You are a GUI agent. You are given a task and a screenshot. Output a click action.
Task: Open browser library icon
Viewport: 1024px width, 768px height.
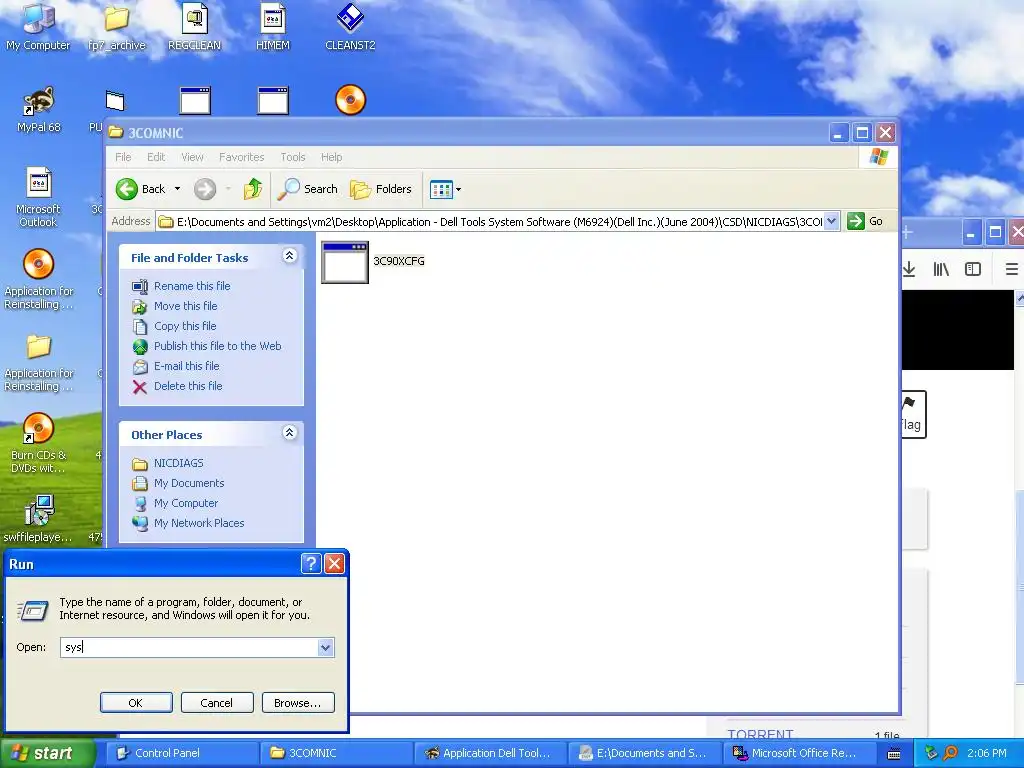click(941, 270)
